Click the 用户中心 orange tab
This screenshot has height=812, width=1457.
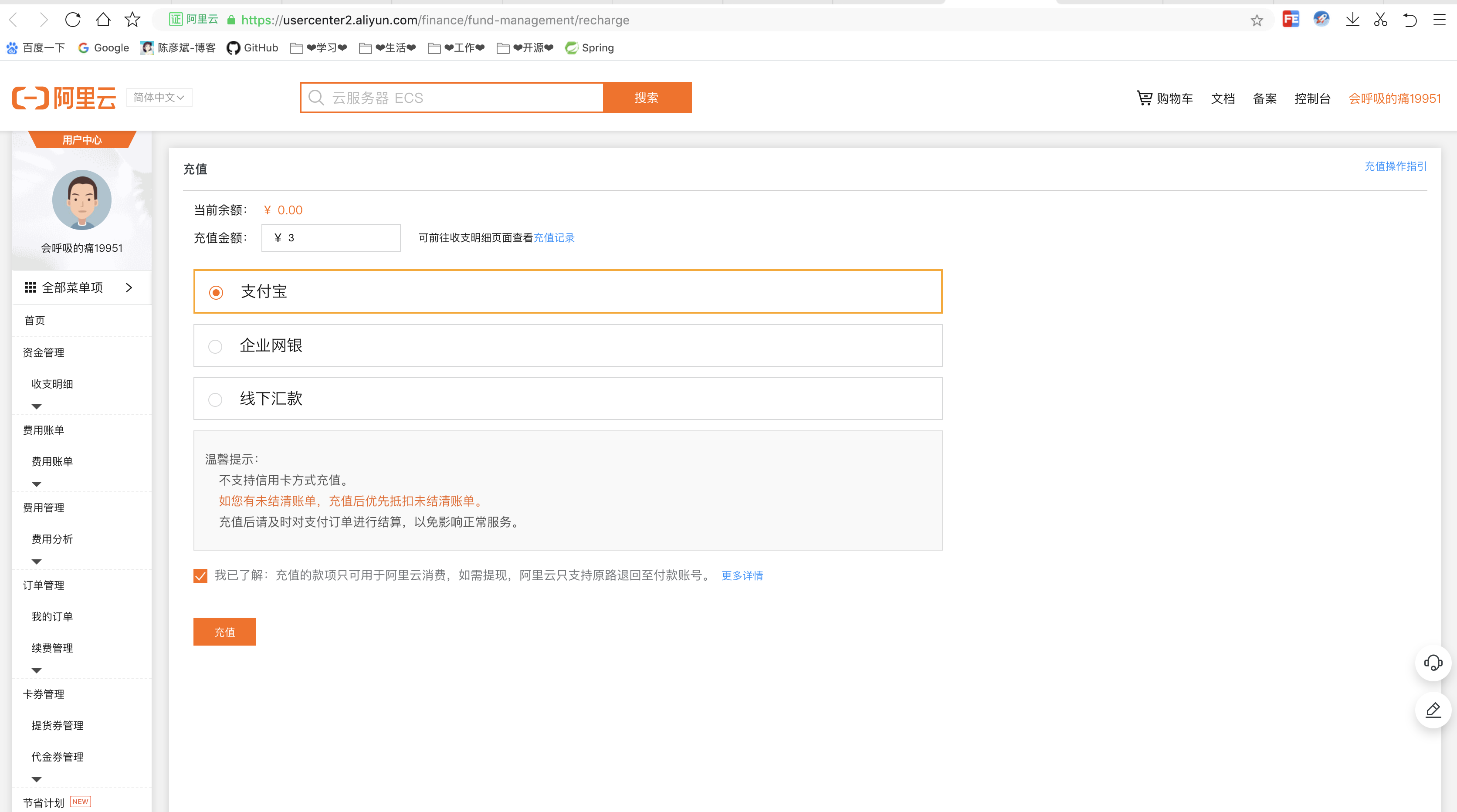[x=82, y=140]
